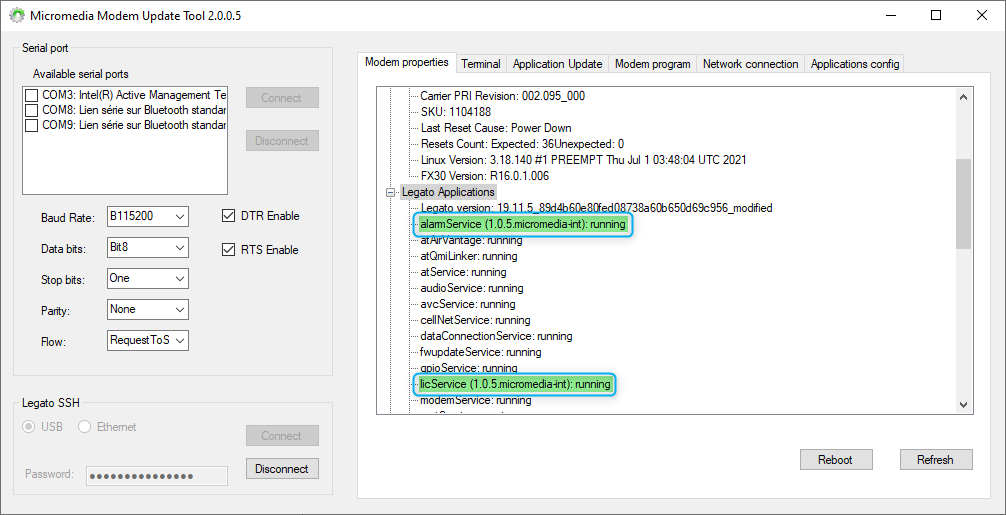Switch to the Terminal tab
The width and height of the screenshot is (1006, 515).
[x=481, y=64]
